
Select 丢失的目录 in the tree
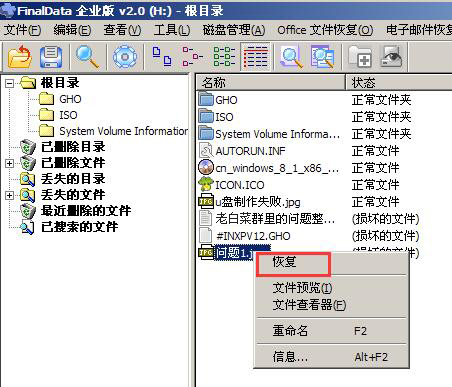tap(73, 179)
